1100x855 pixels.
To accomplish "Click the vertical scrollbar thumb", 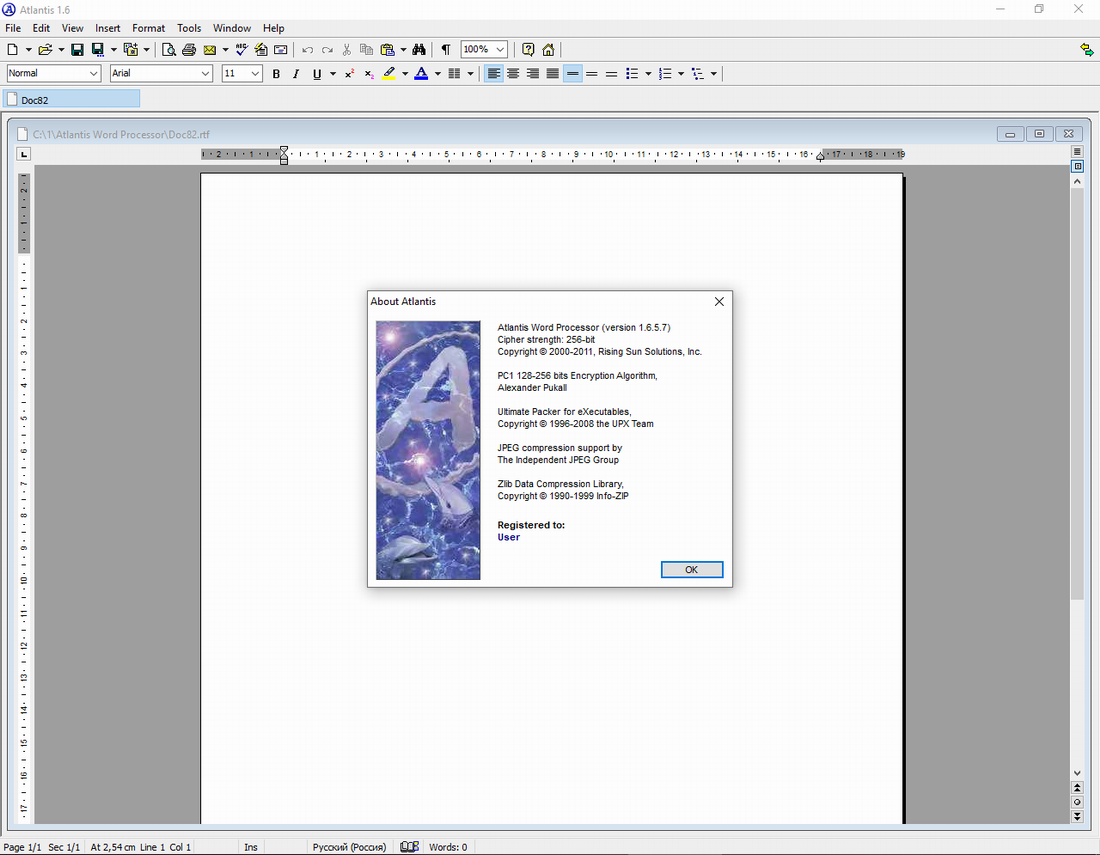I will pos(1078,393).
